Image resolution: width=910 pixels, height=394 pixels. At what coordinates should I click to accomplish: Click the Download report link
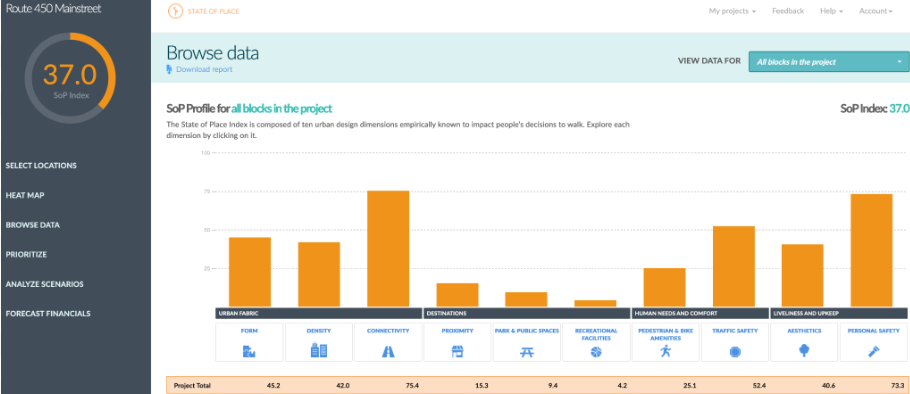[x=204, y=69]
